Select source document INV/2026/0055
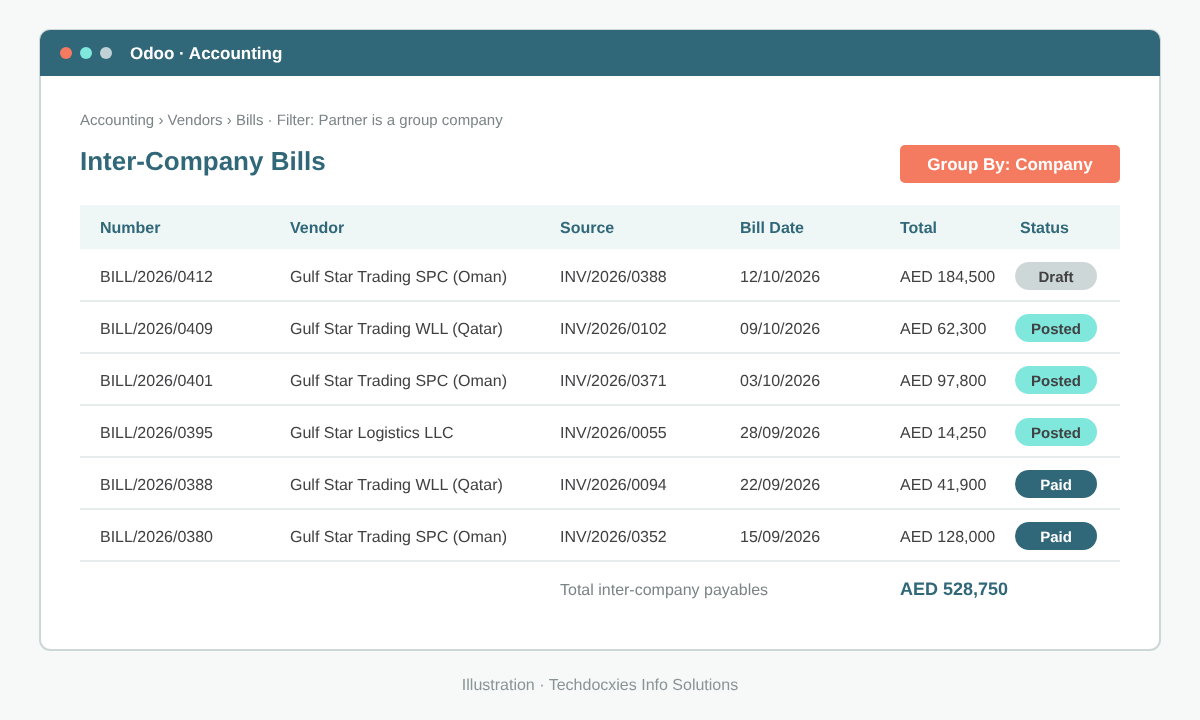Screen dimensions: 1200x720 point(613,433)
